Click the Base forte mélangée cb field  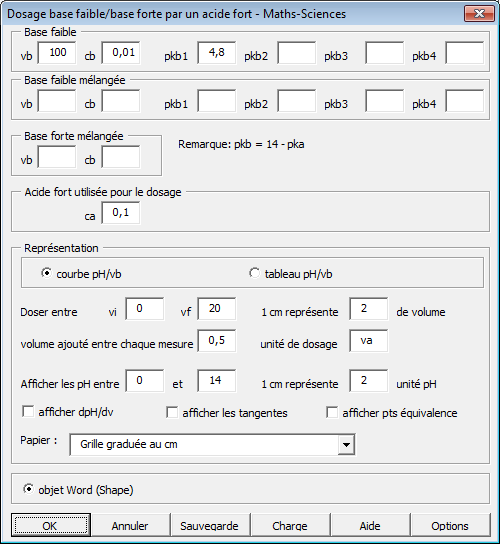click(x=121, y=157)
